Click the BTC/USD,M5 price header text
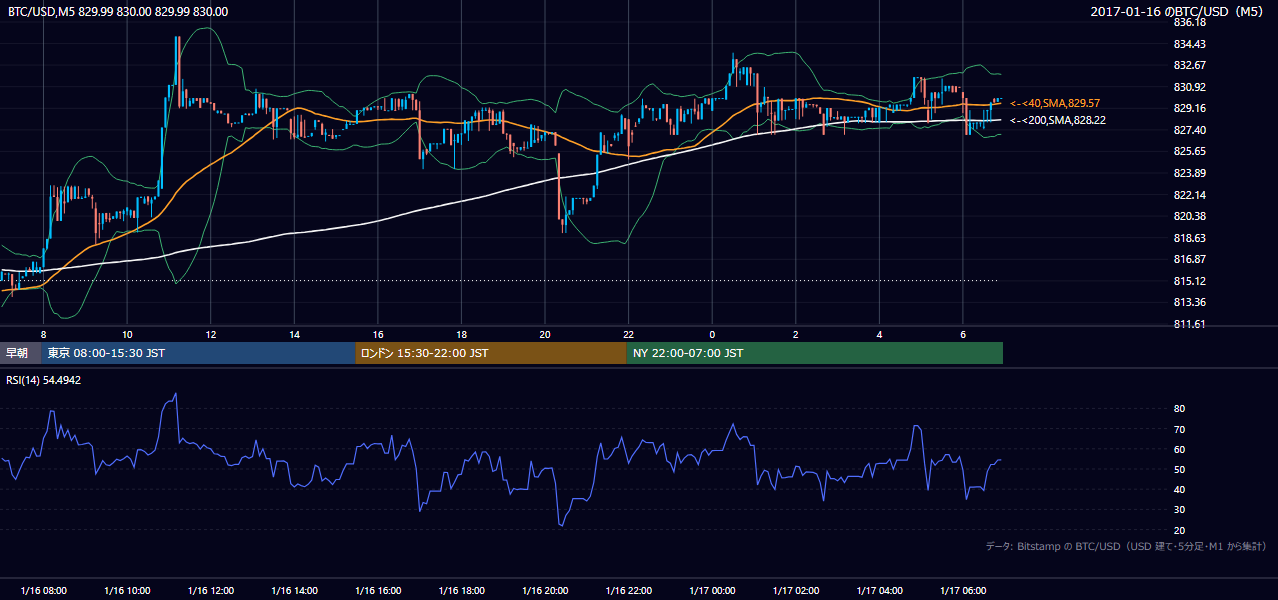The image size is (1278, 600). pos(118,12)
